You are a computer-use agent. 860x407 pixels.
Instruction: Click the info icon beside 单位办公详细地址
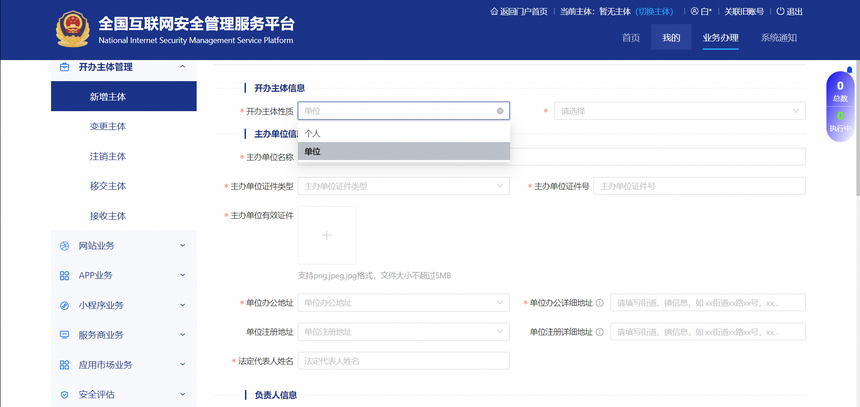click(x=600, y=302)
